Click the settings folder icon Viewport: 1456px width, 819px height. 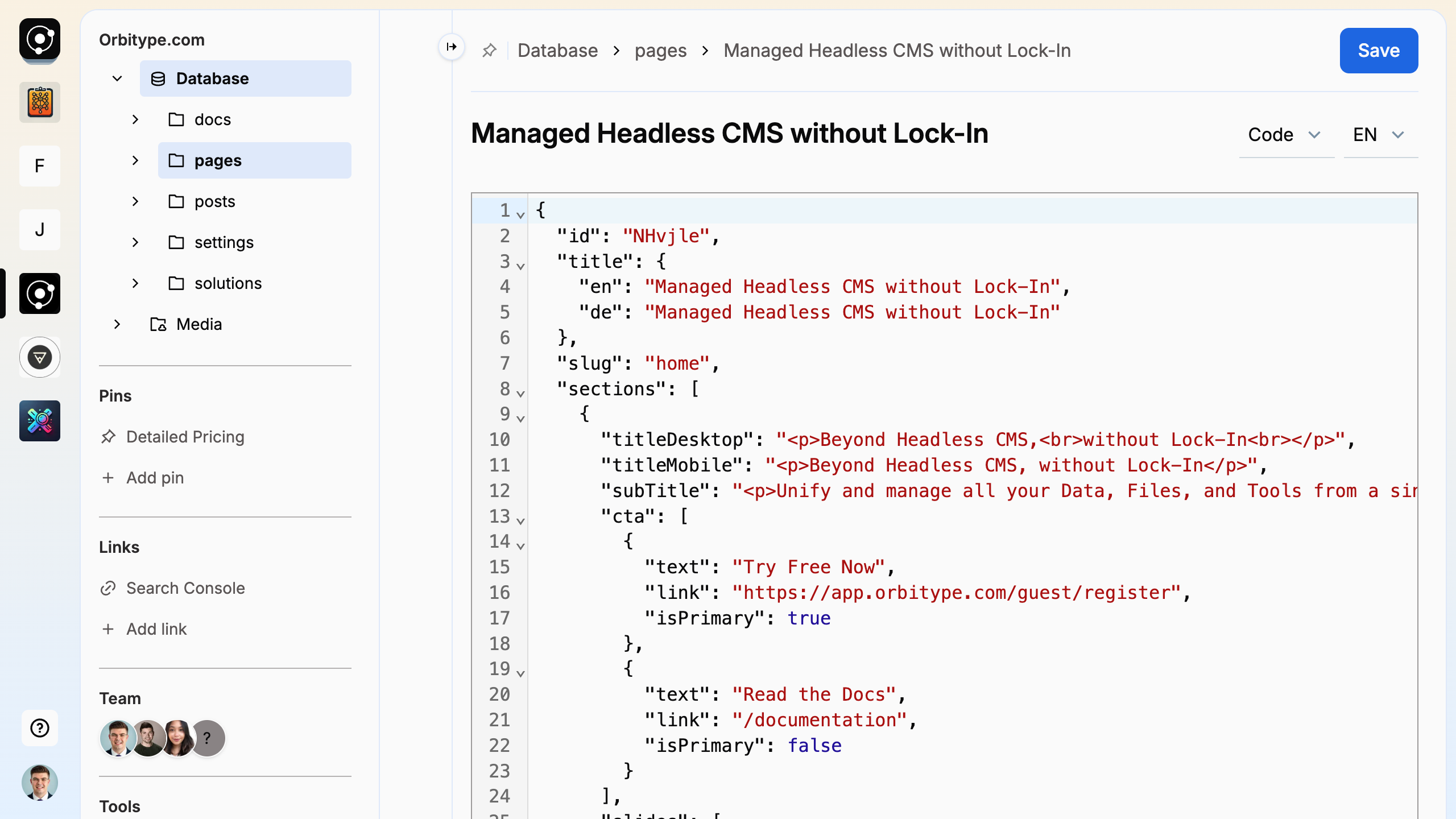tap(176, 242)
